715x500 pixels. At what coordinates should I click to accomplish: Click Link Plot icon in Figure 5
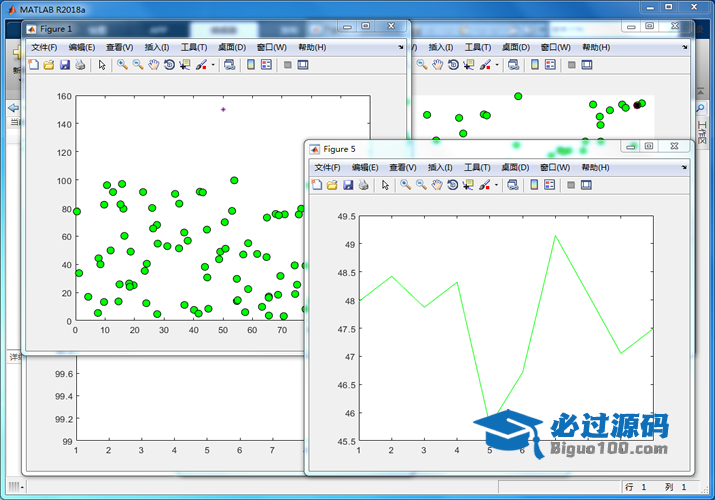tap(513, 185)
